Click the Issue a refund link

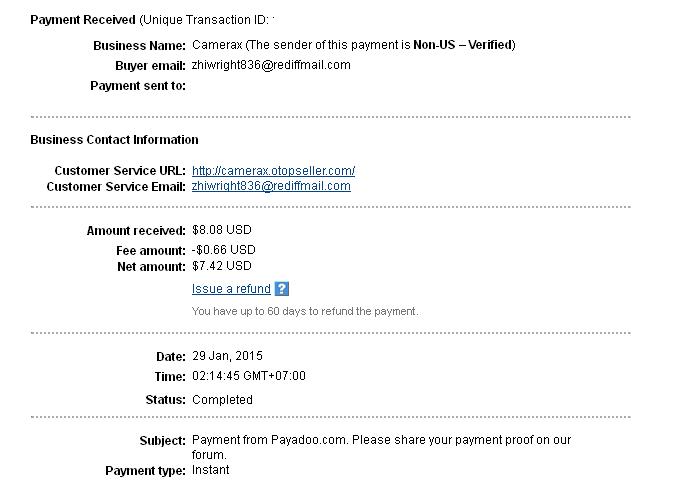(231, 289)
